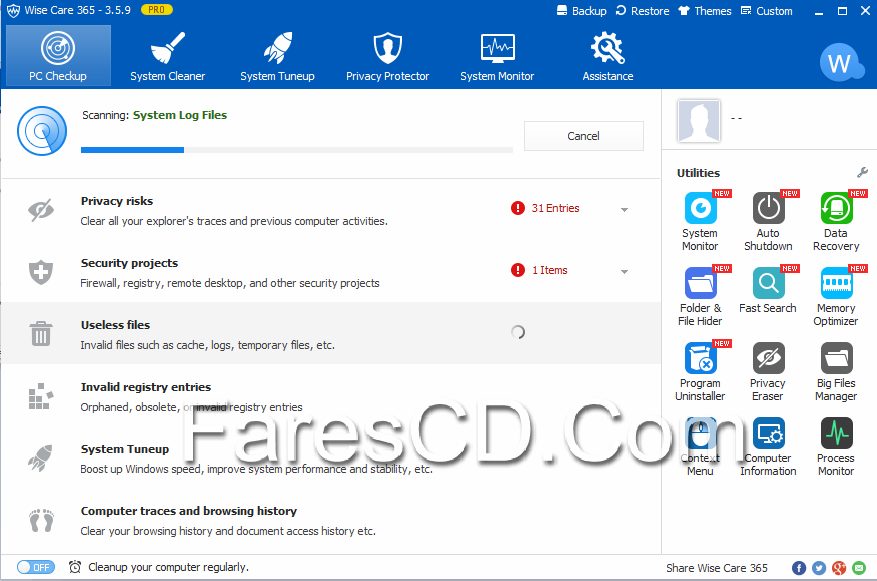
Task: Open the Custom option
Action: [x=766, y=11]
